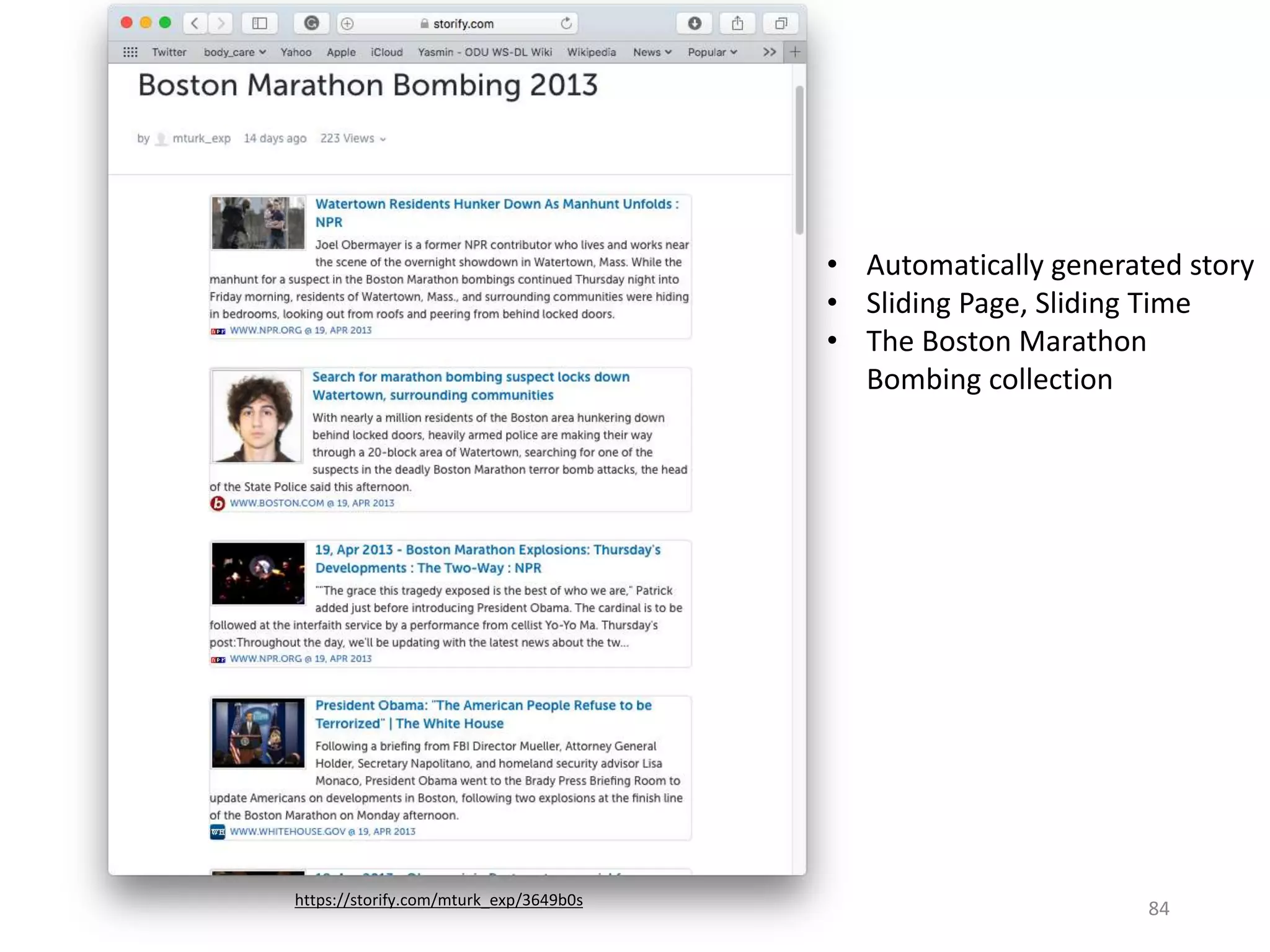Open the mturk_exp author profile
1270x952 pixels.
coord(202,138)
